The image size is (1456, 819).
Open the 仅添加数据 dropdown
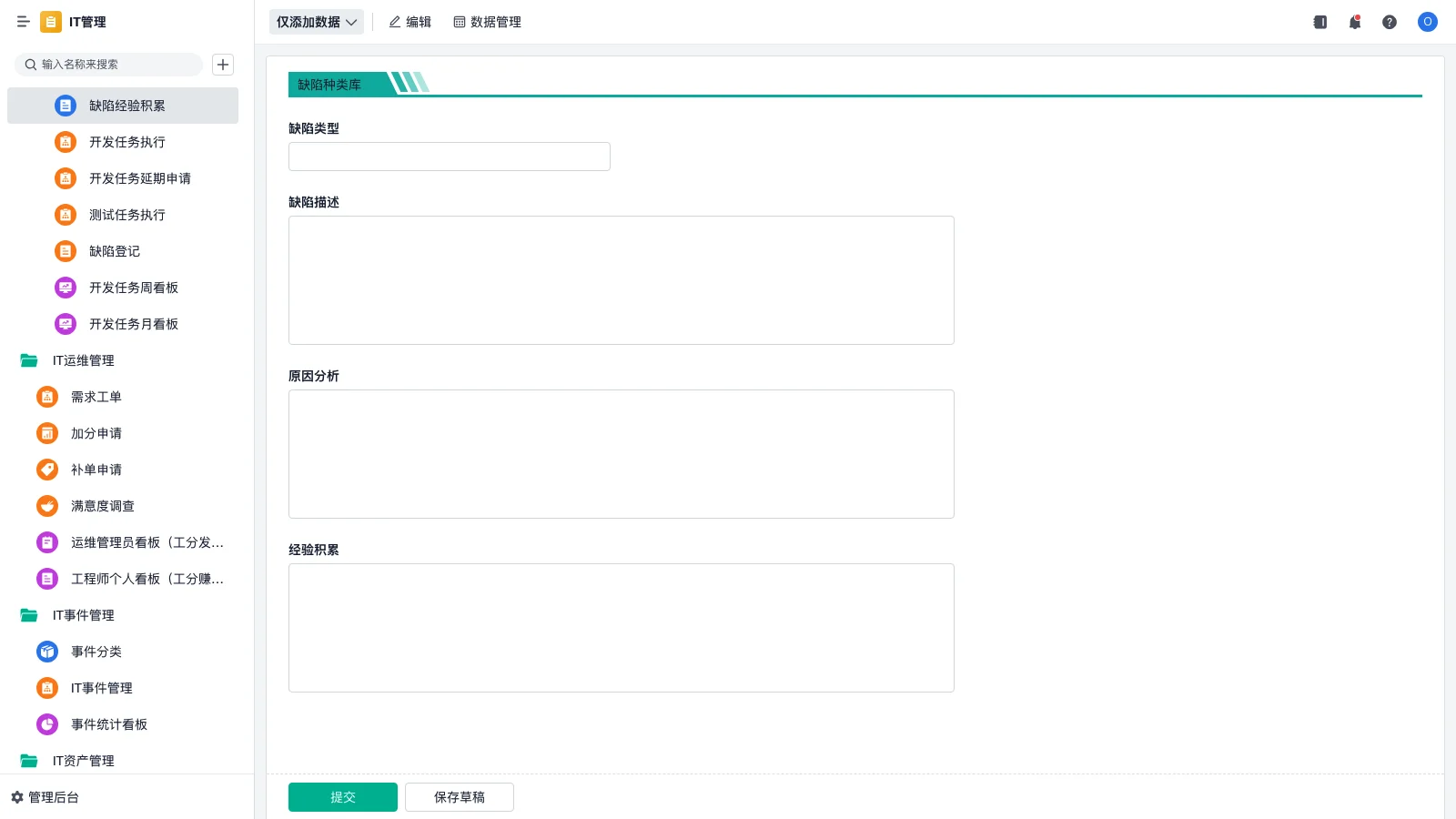pos(316,22)
